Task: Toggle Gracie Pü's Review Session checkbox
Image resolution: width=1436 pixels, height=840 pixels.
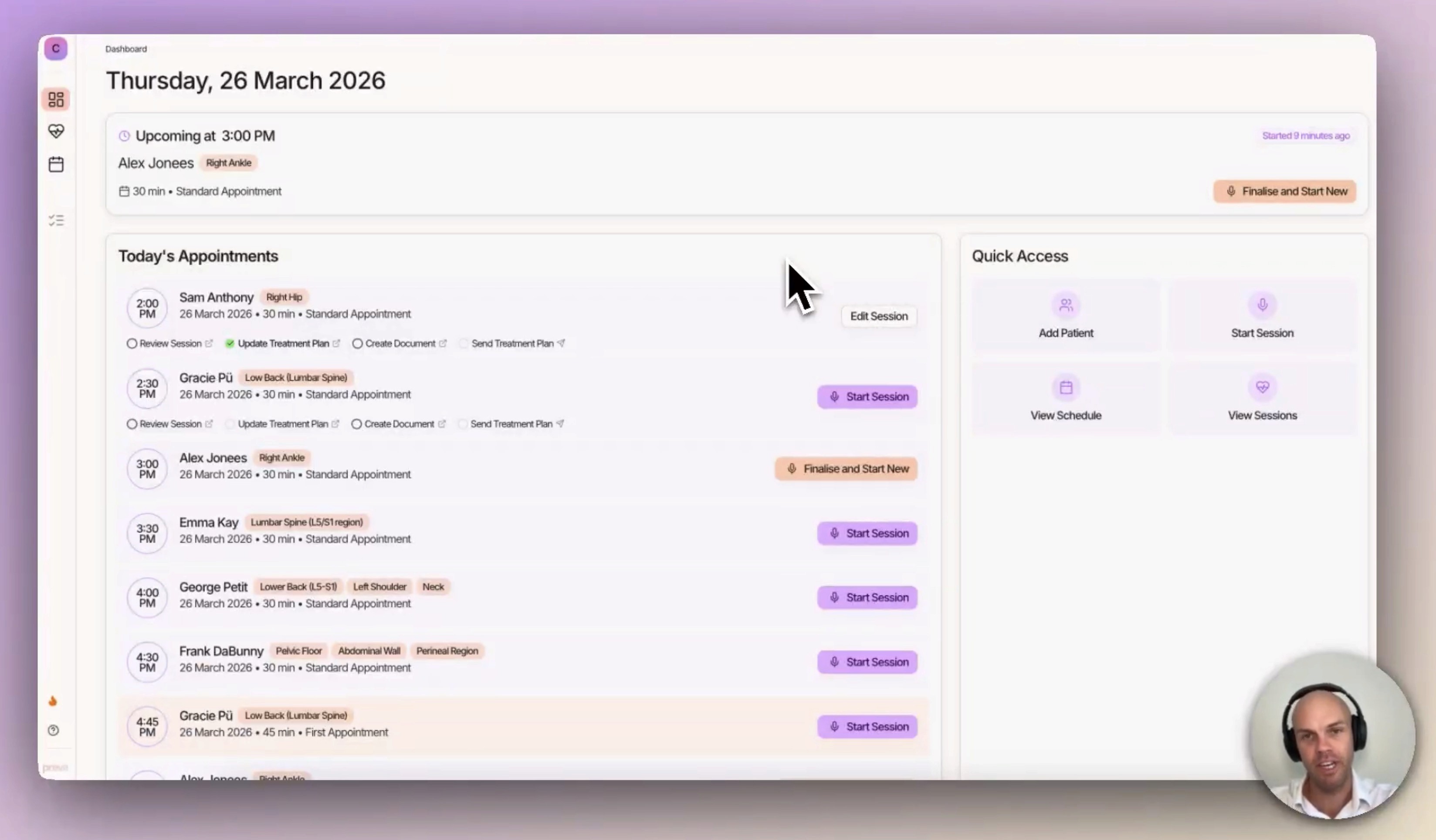Action: pyautogui.click(x=132, y=424)
